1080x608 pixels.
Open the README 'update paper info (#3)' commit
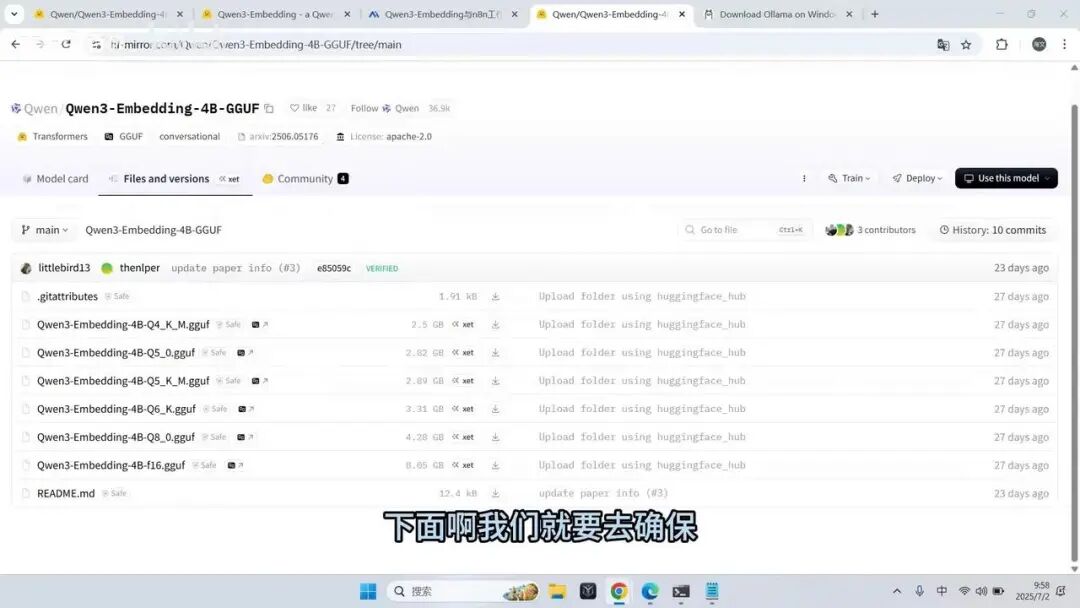603,494
